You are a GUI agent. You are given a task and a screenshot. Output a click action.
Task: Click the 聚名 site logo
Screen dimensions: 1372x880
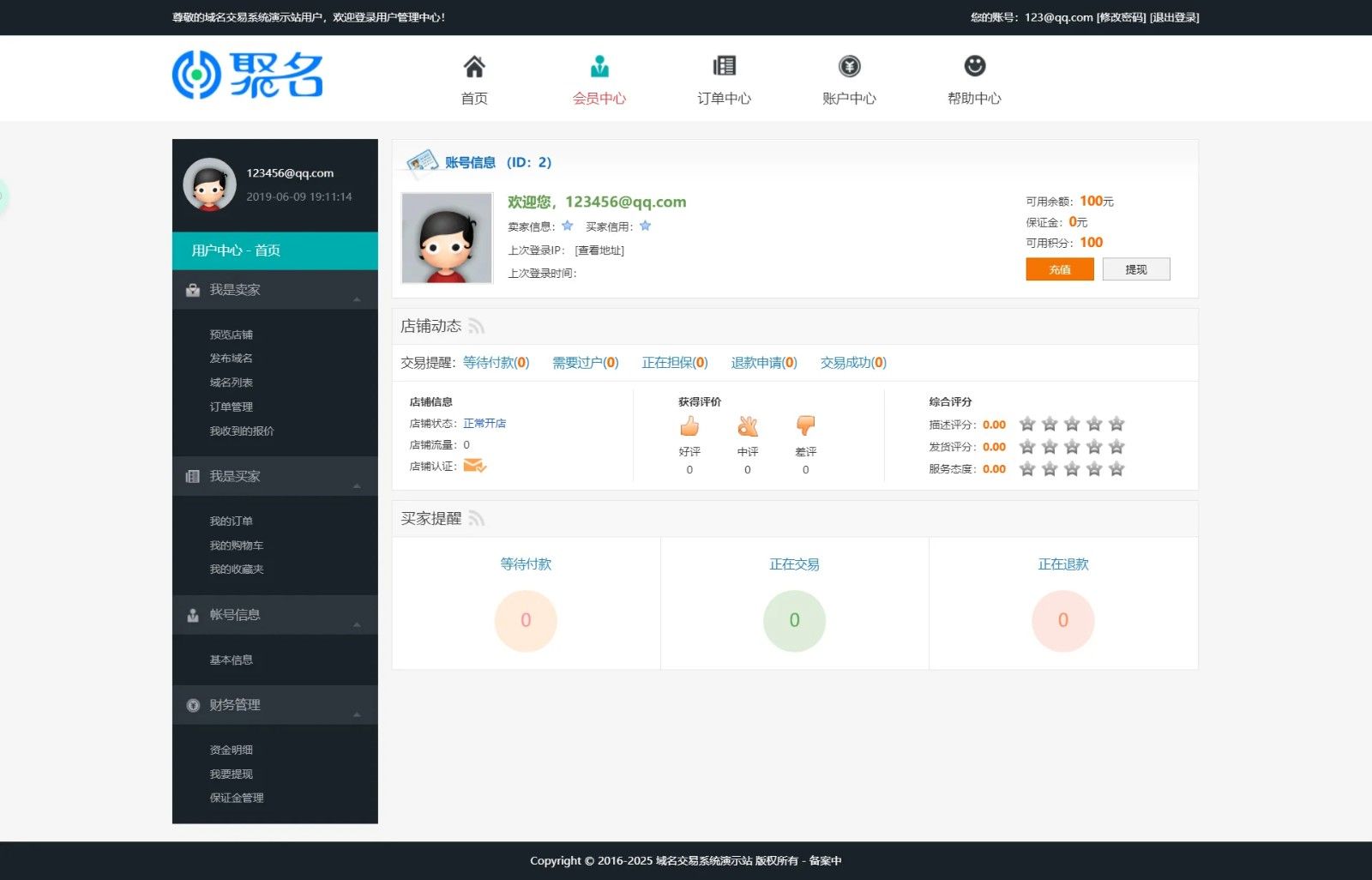248,75
